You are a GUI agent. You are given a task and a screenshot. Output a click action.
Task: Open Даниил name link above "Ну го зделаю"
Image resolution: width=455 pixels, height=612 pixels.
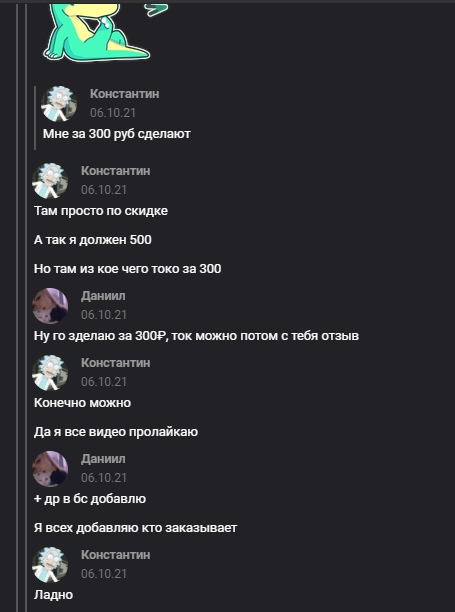[x=103, y=296]
